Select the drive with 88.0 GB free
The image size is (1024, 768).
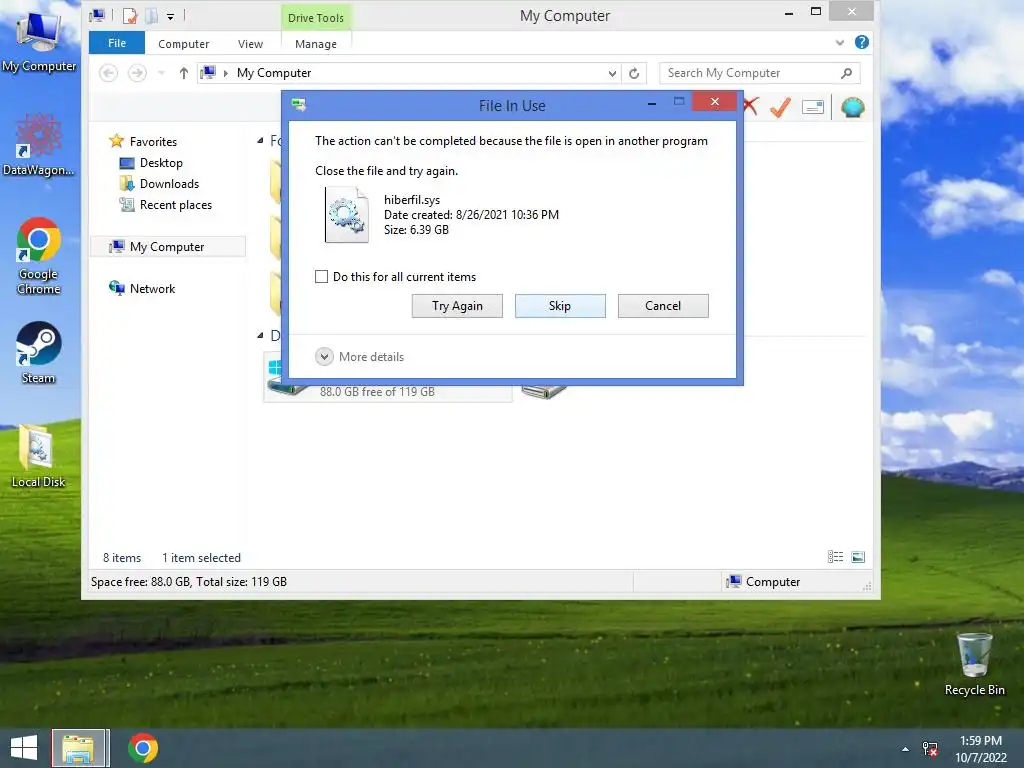coord(387,390)
